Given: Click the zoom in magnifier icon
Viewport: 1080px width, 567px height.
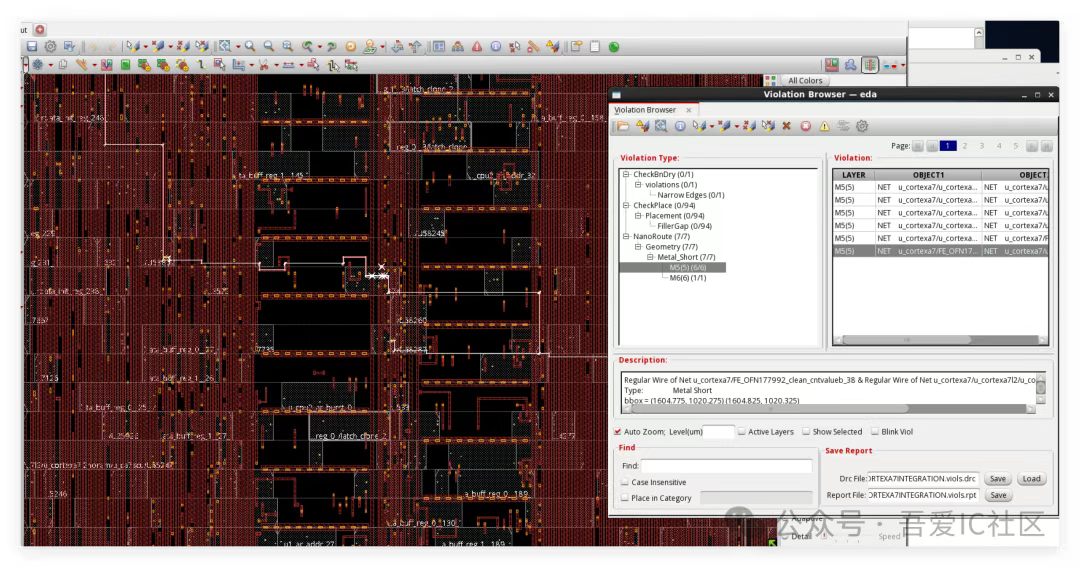Looking at the screenshot, I should point(250,46).
